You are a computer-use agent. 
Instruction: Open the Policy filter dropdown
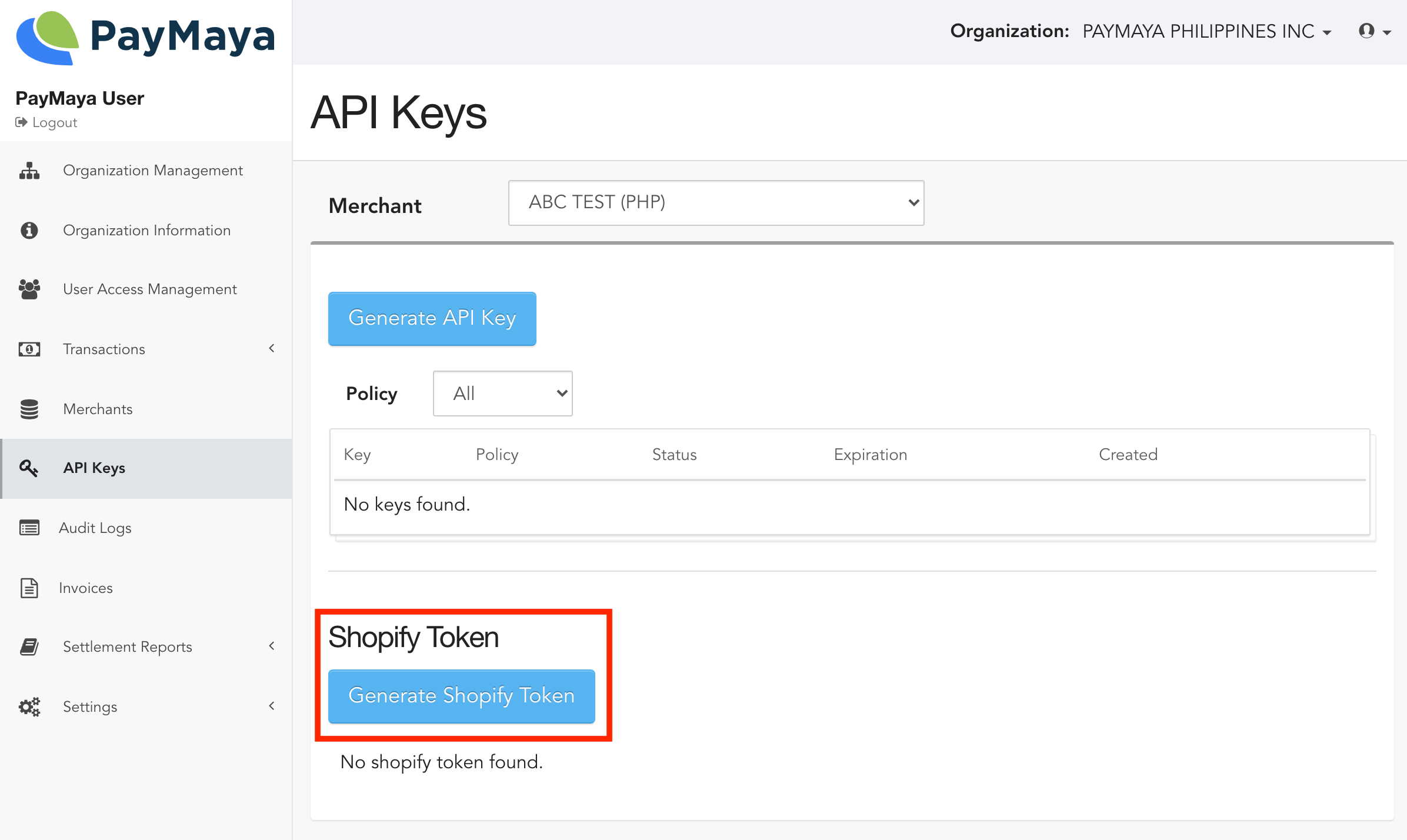(x=502, y=394)
